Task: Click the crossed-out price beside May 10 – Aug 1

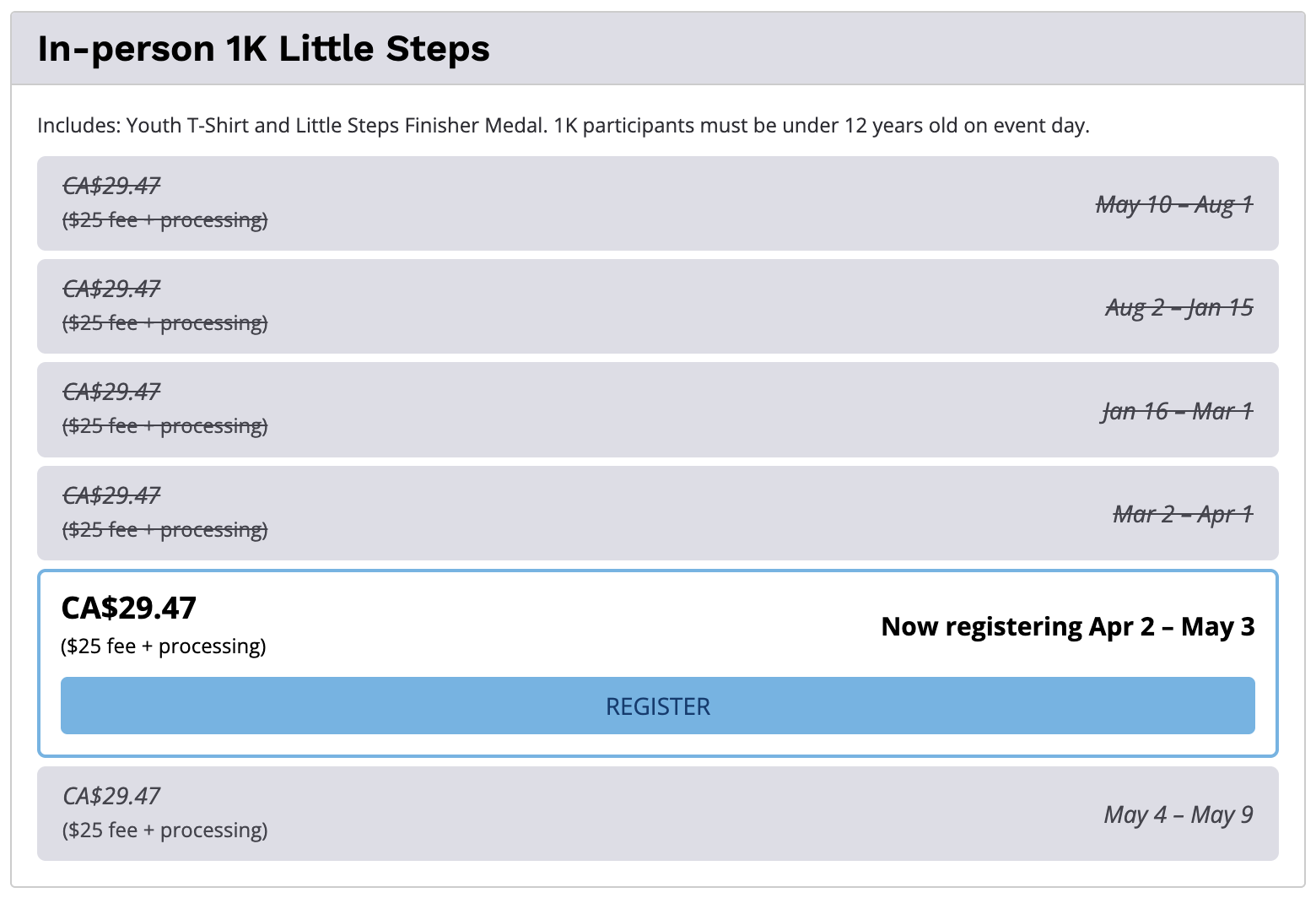Action: point(111,186)
